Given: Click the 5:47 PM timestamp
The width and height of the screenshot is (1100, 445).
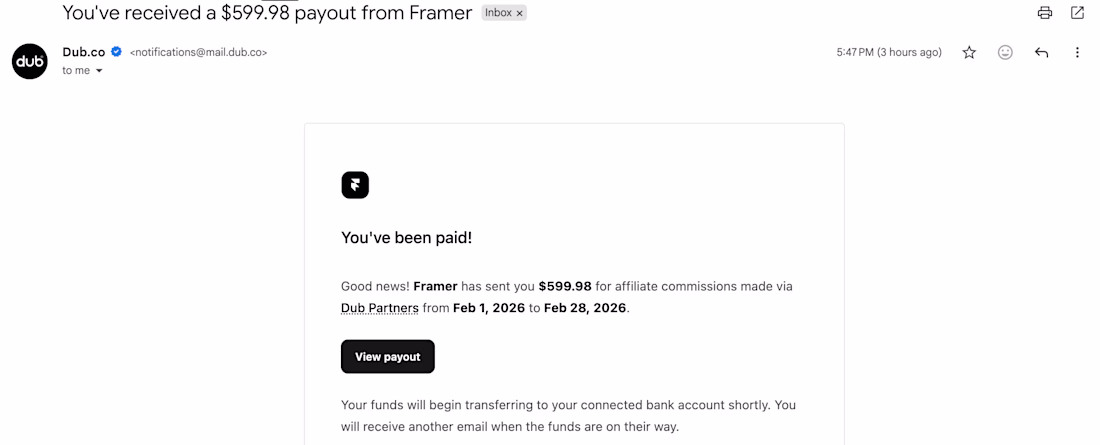Looking at the screenshot, I should (888, 53).
